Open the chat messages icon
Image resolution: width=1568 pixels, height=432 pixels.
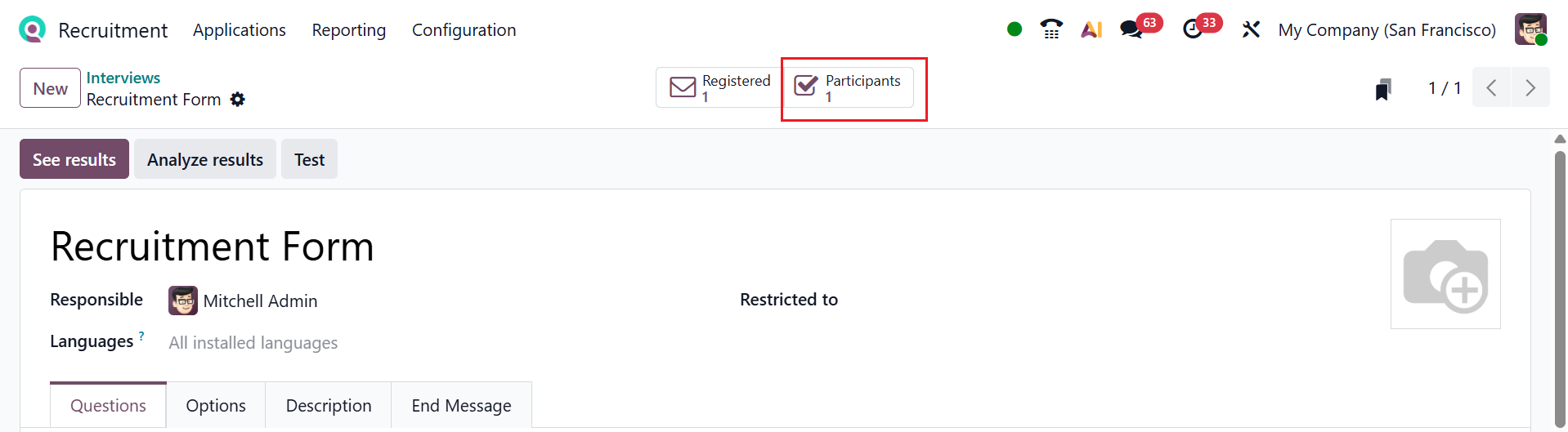point(1131,29)
